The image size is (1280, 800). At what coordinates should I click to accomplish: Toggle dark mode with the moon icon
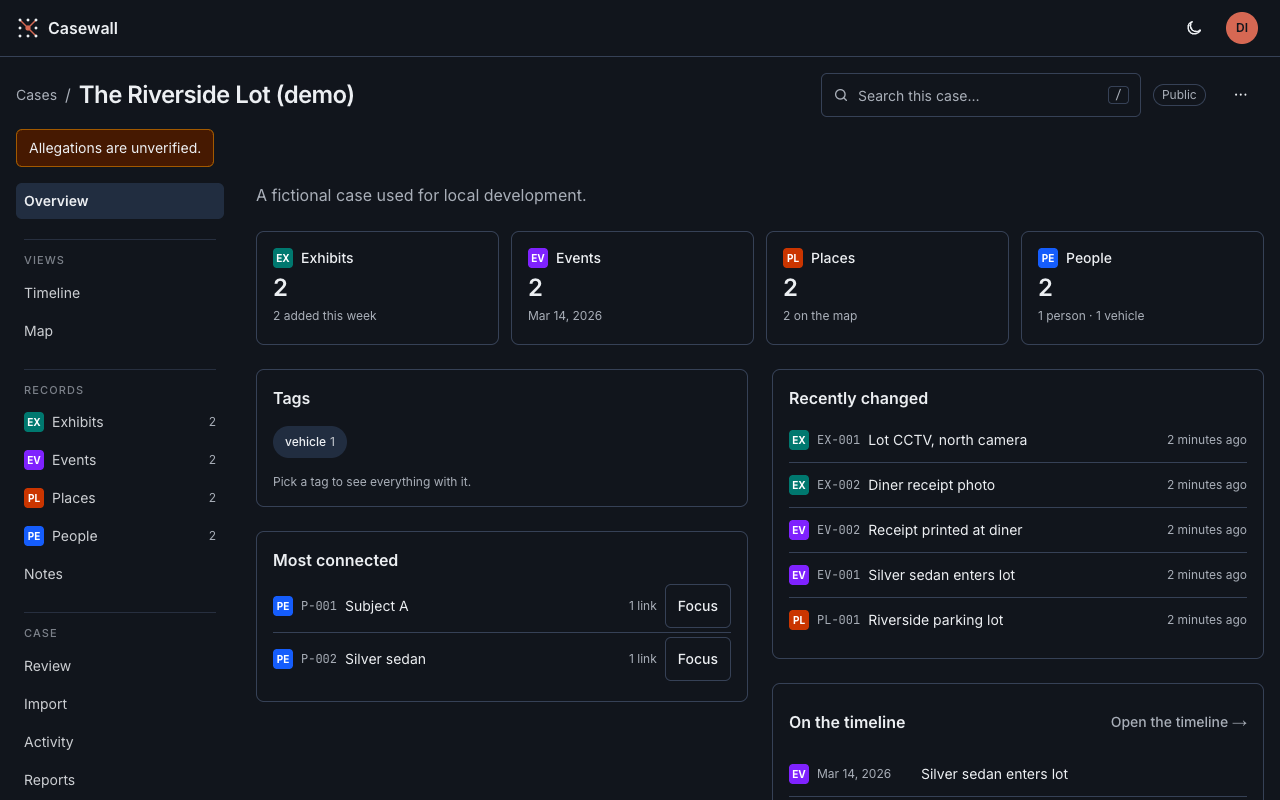pos(1194,28)
